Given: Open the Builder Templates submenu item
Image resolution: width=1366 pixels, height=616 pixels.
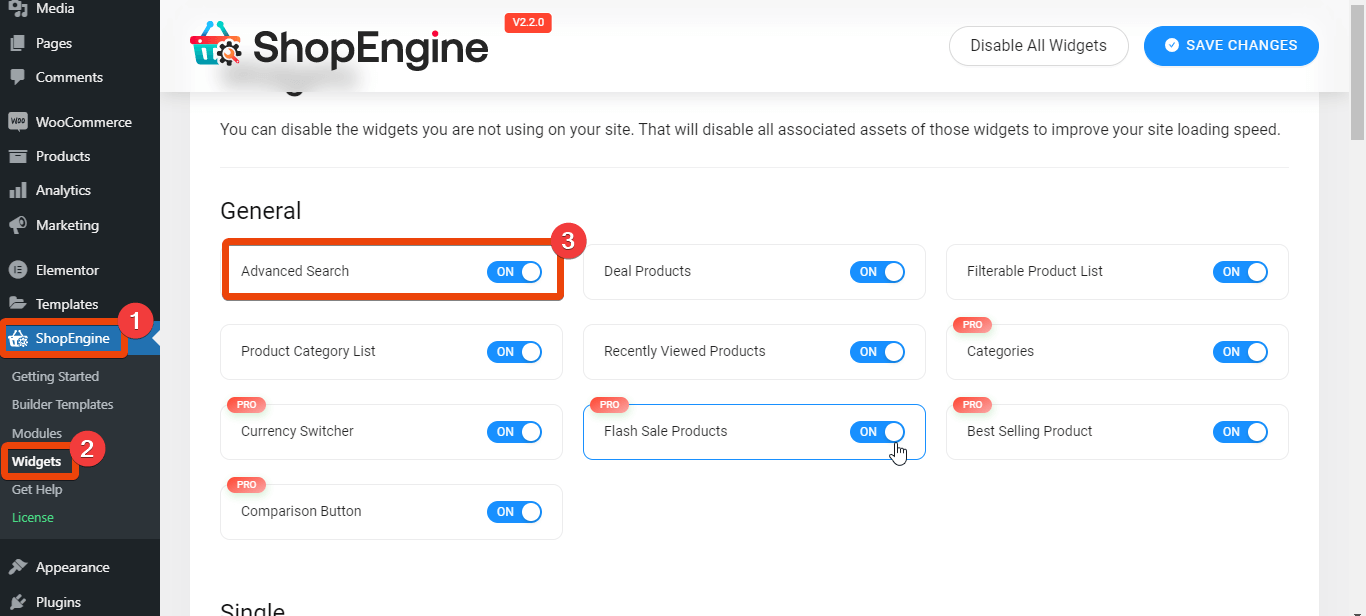Looking at the screenshot, I should coord(62,405).
